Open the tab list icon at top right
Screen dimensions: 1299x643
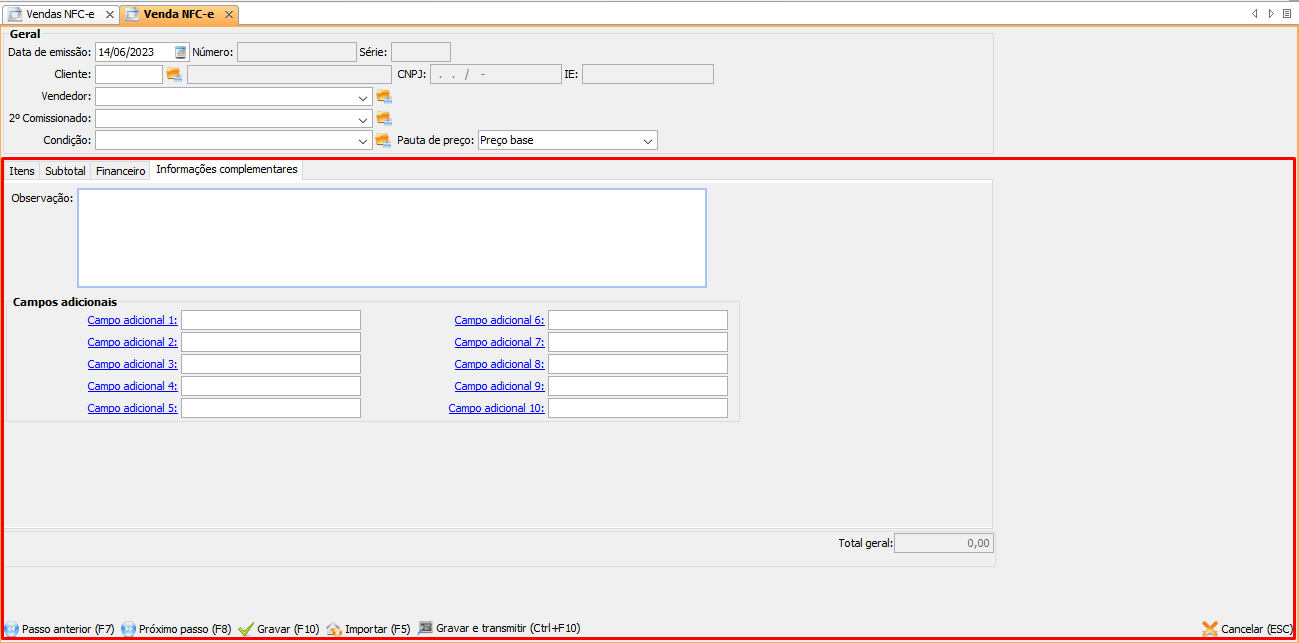coord(1286,13)
